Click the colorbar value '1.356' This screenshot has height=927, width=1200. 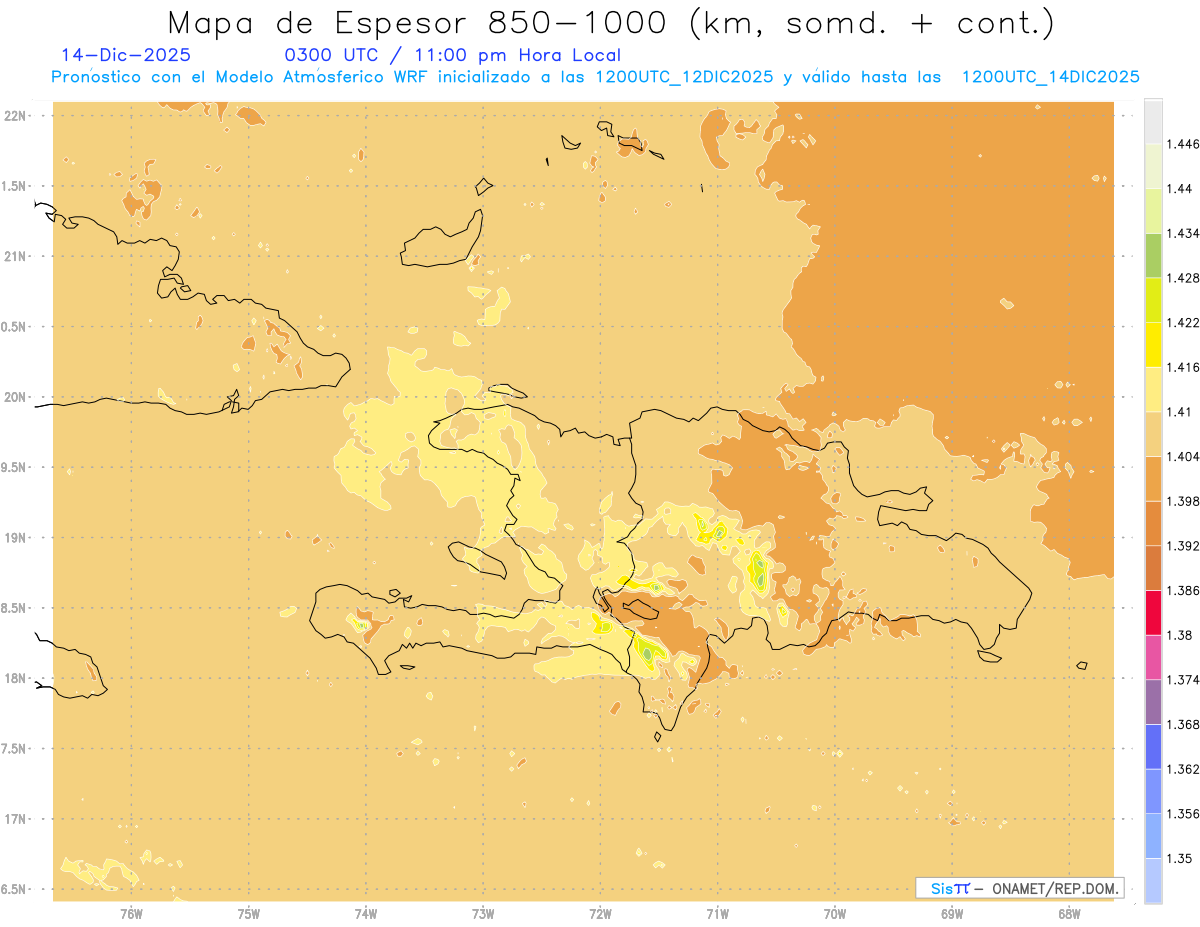click(1184, 814)
